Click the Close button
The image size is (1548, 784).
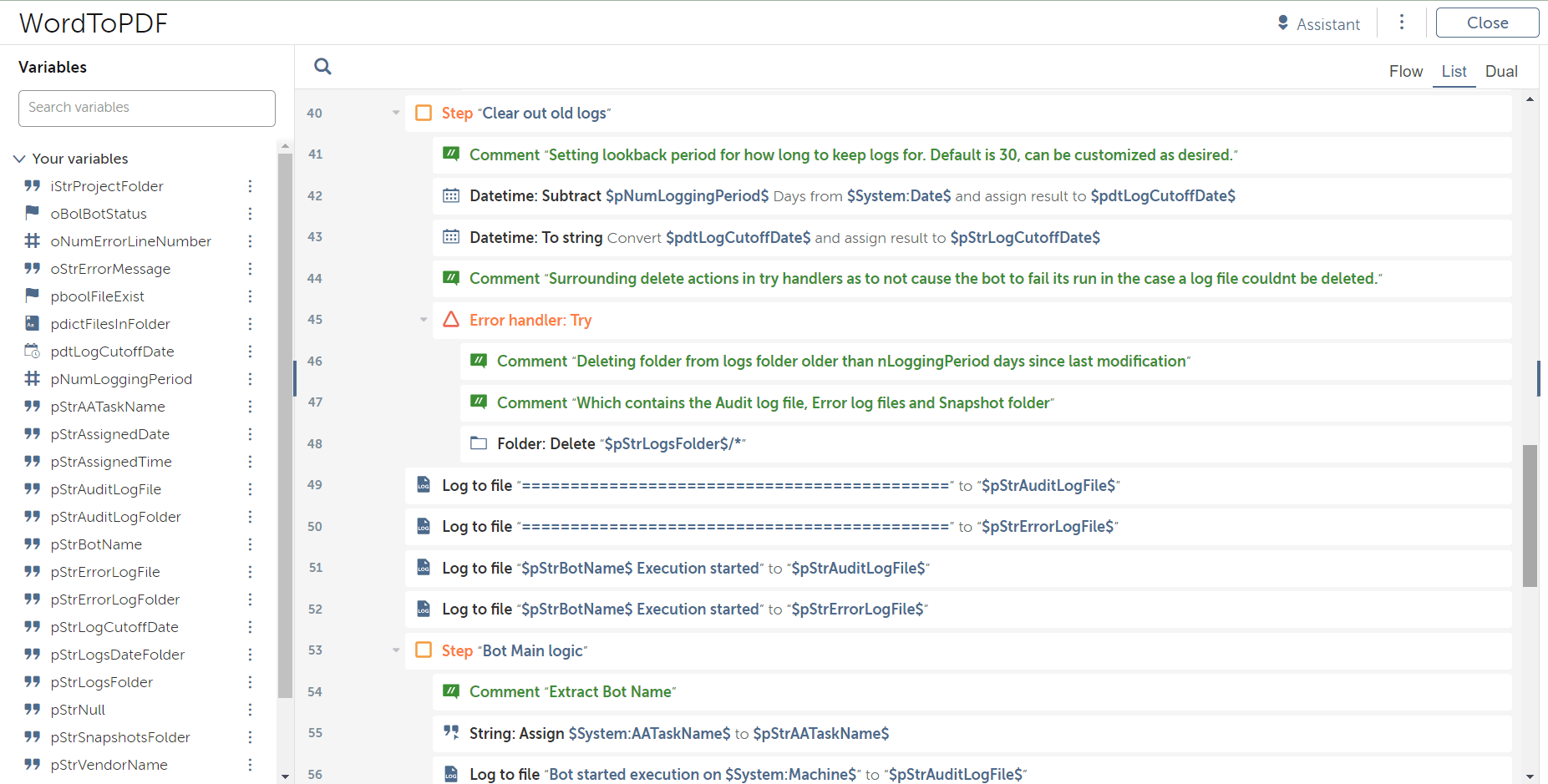coord(1487,23)
